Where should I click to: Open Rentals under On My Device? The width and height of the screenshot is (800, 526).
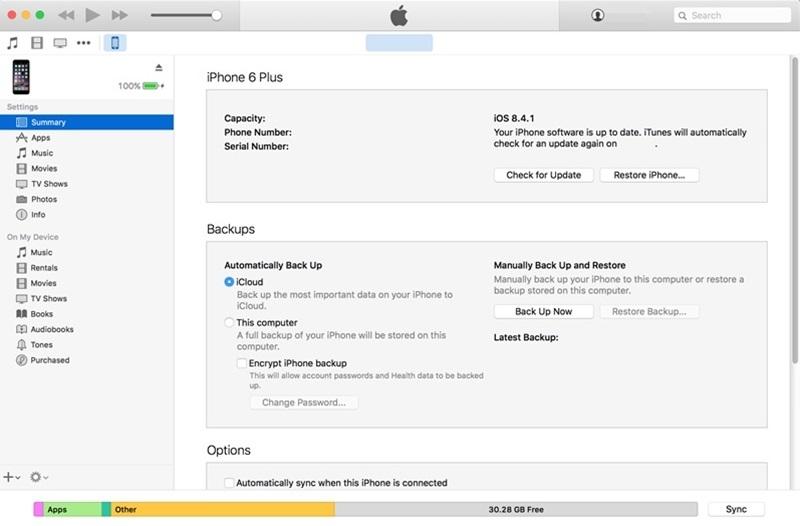tap(87, 267)
